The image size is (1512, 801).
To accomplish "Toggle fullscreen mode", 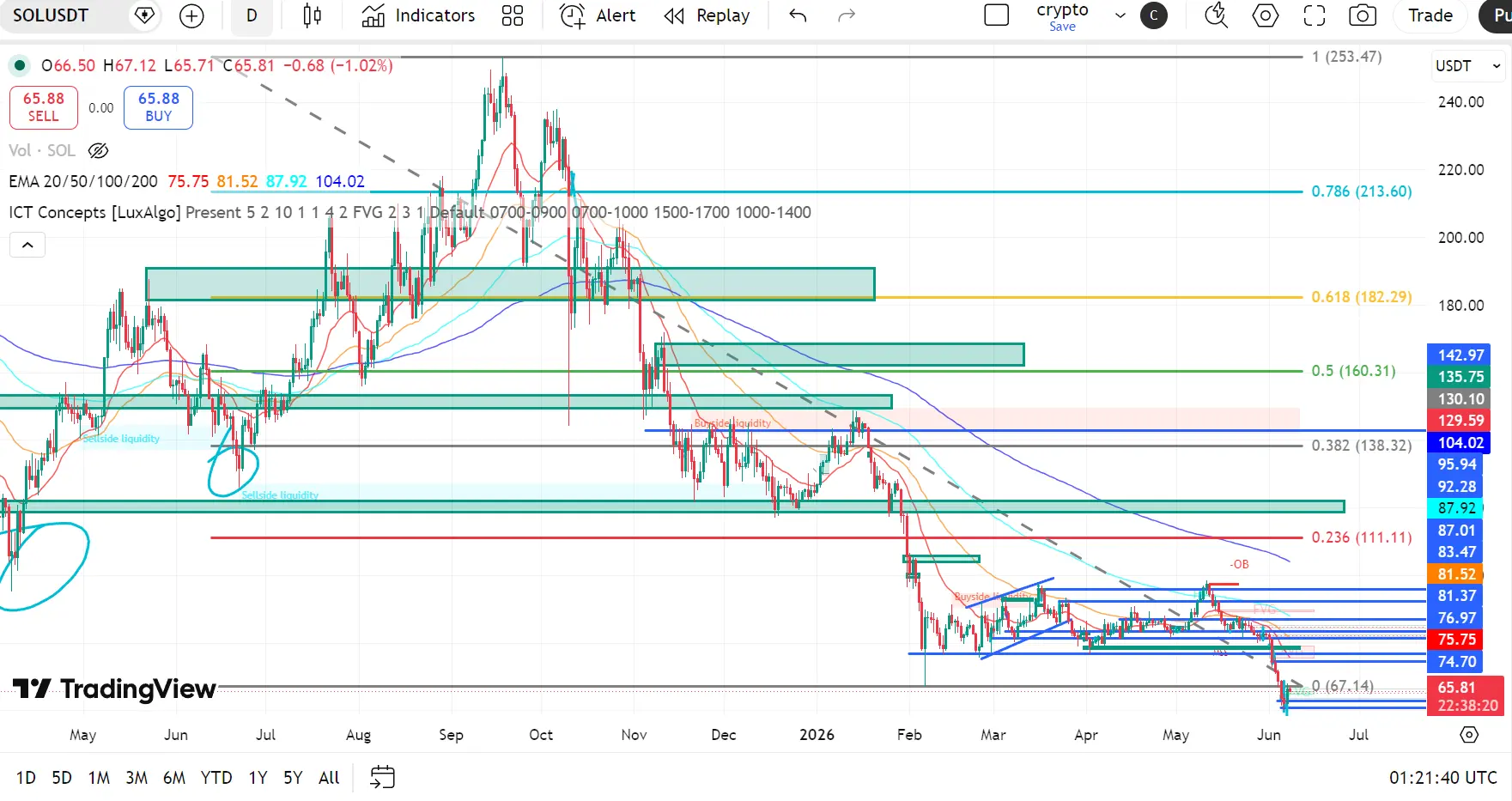I will [1315, 15].
